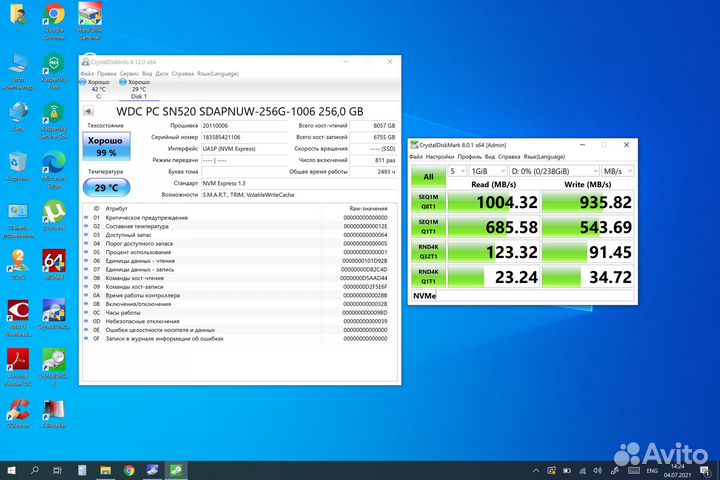Open drive dropdown D: 0% (0/238GiB)

[x=554, y=171]
